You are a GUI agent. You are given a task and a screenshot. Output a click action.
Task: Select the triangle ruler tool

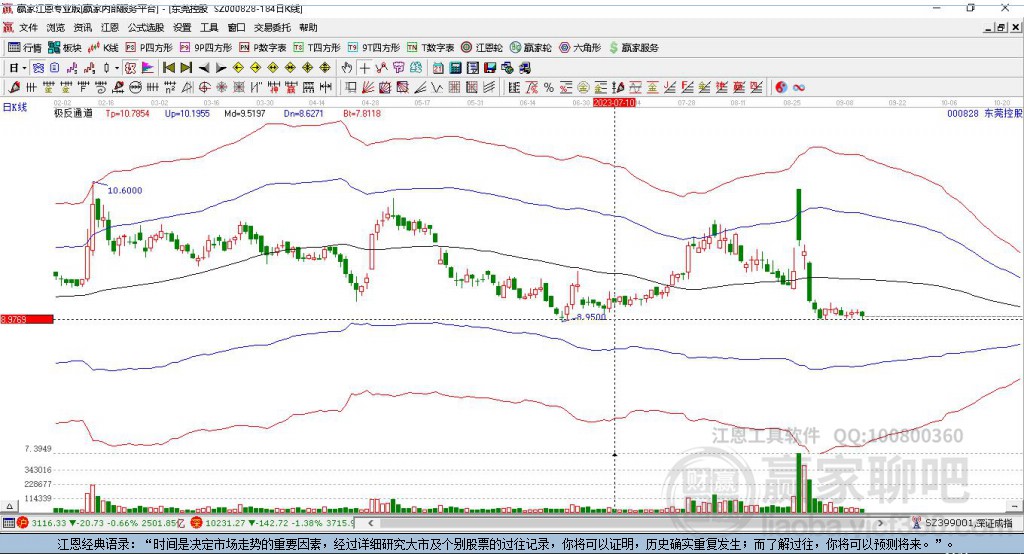click(x=187, y=87)
